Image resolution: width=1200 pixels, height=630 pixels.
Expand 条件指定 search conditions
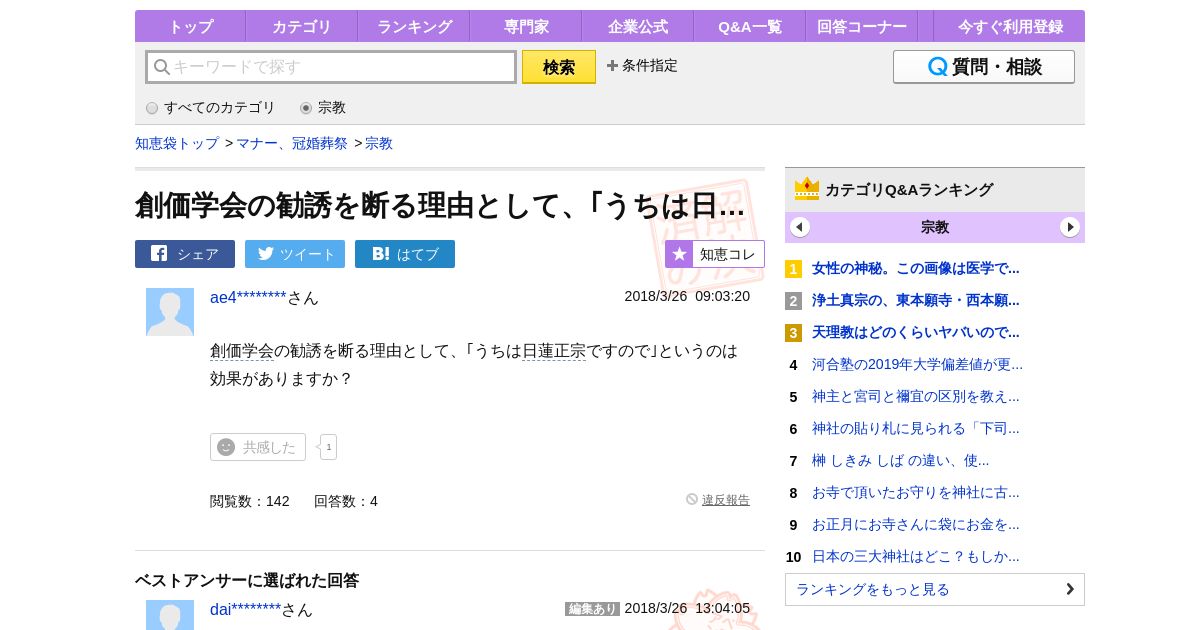(x=642, y=65)
